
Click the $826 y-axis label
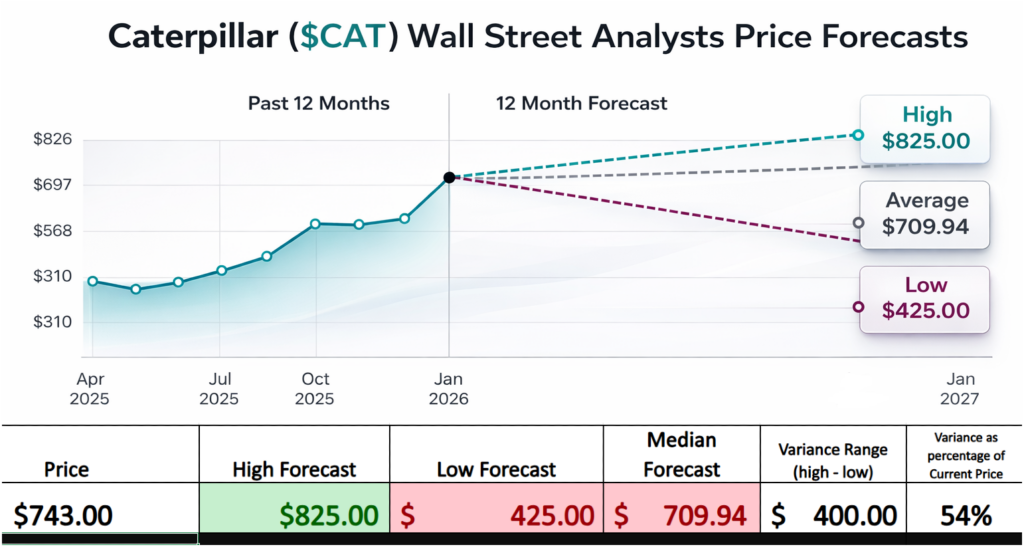click(x=53, y=139)
